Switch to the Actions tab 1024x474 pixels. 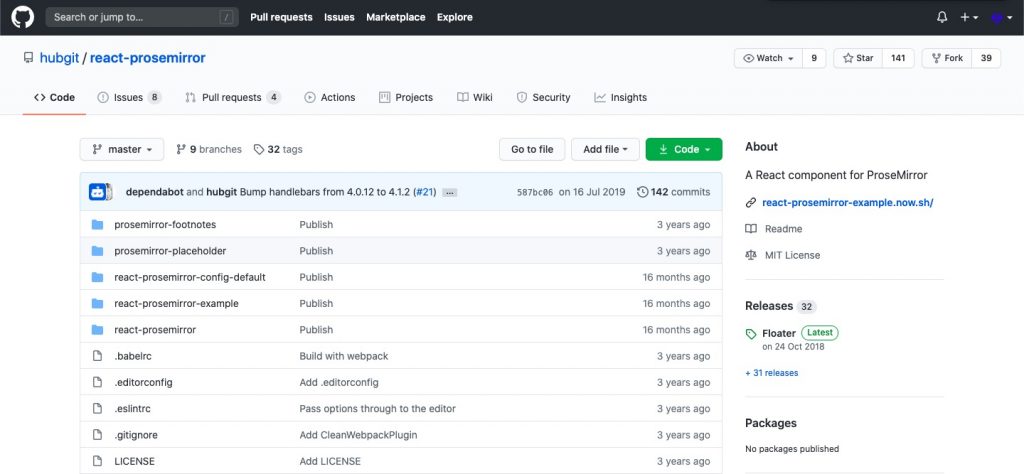[x=330, y=97]
